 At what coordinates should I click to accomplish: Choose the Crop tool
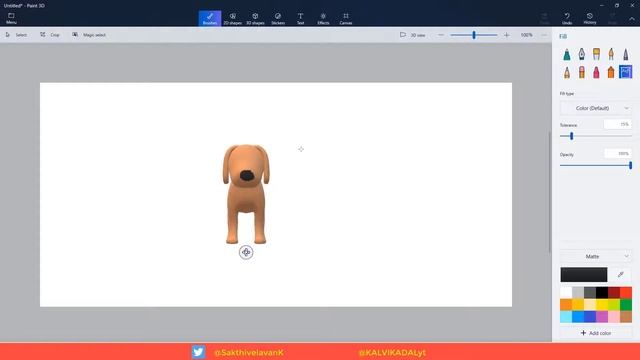[50, 35]
